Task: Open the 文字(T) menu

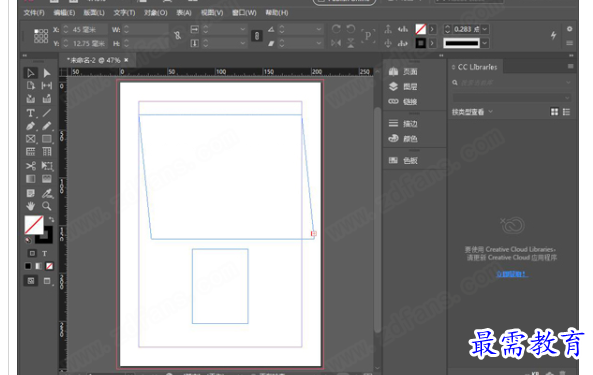Action: click(124, 13)
